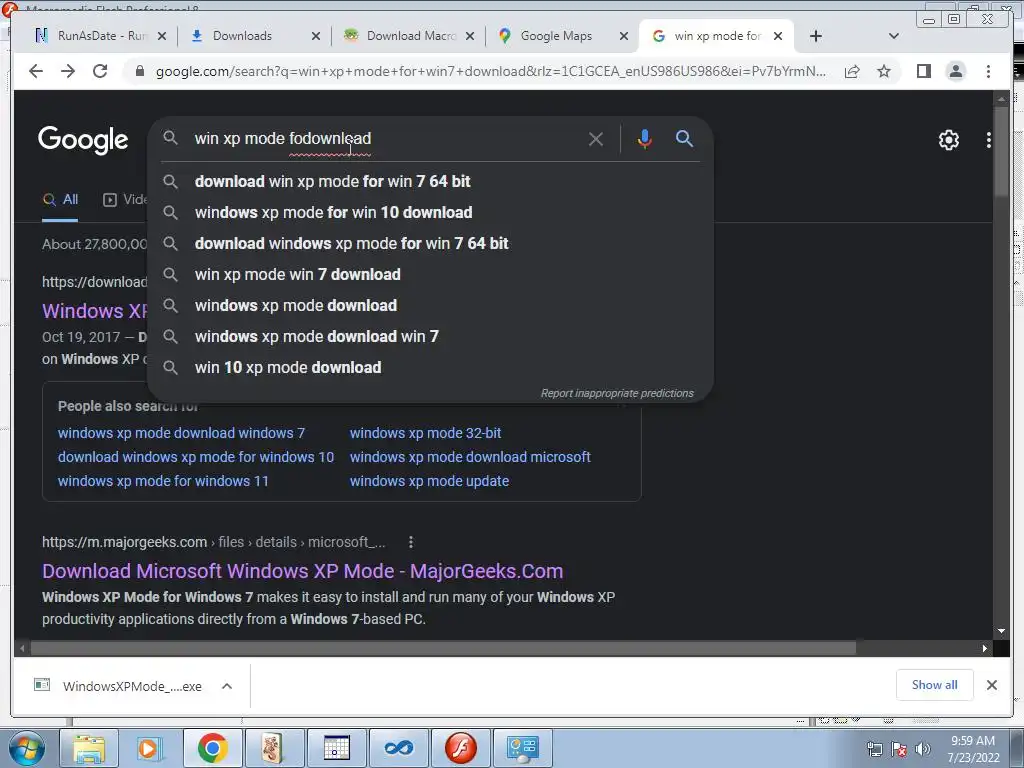The image size is (1024, 768).
Task: Open the volume control in tray
Action: (x=922, y=749)
